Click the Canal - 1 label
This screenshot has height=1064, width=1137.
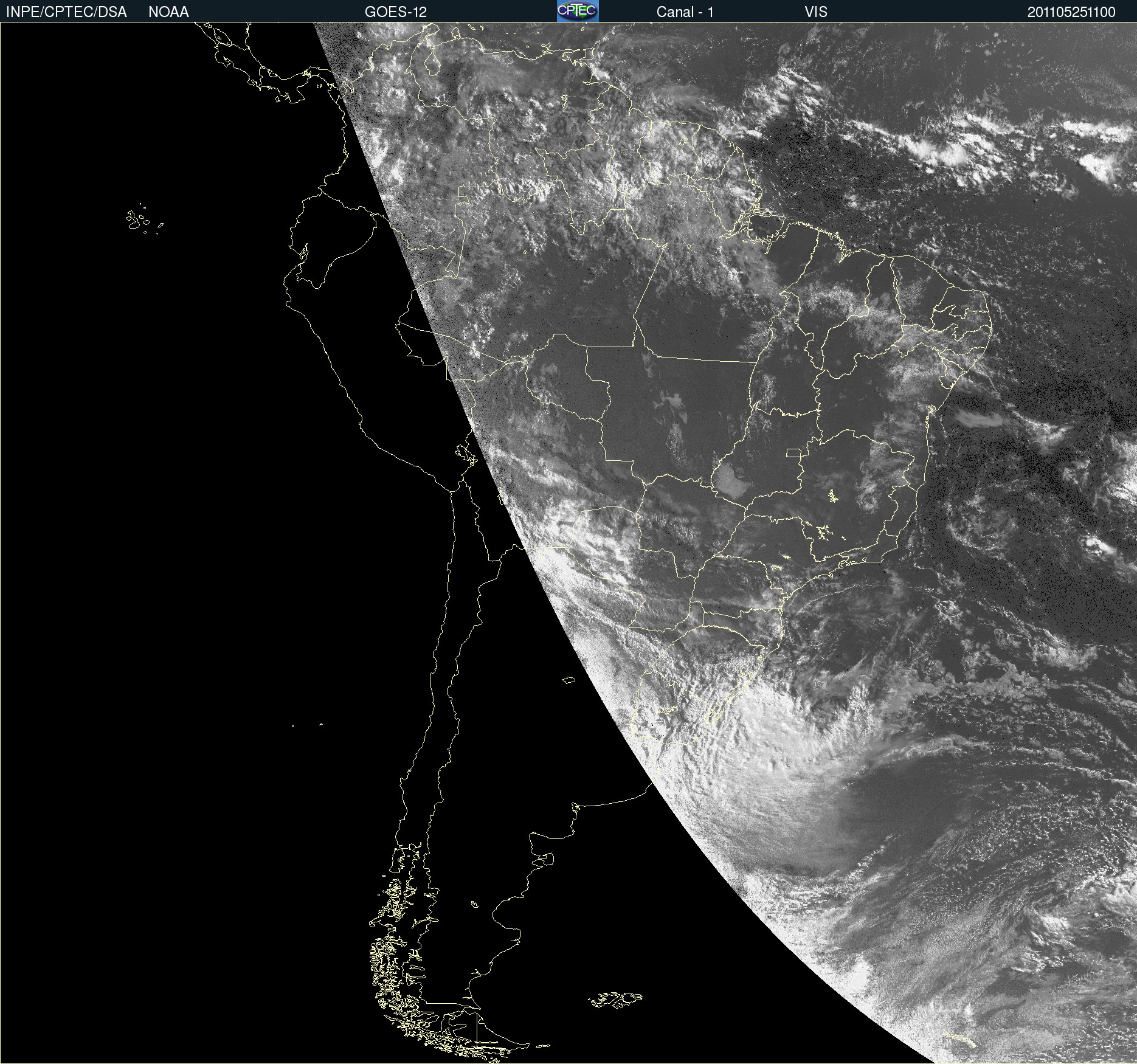pos(685,12)
